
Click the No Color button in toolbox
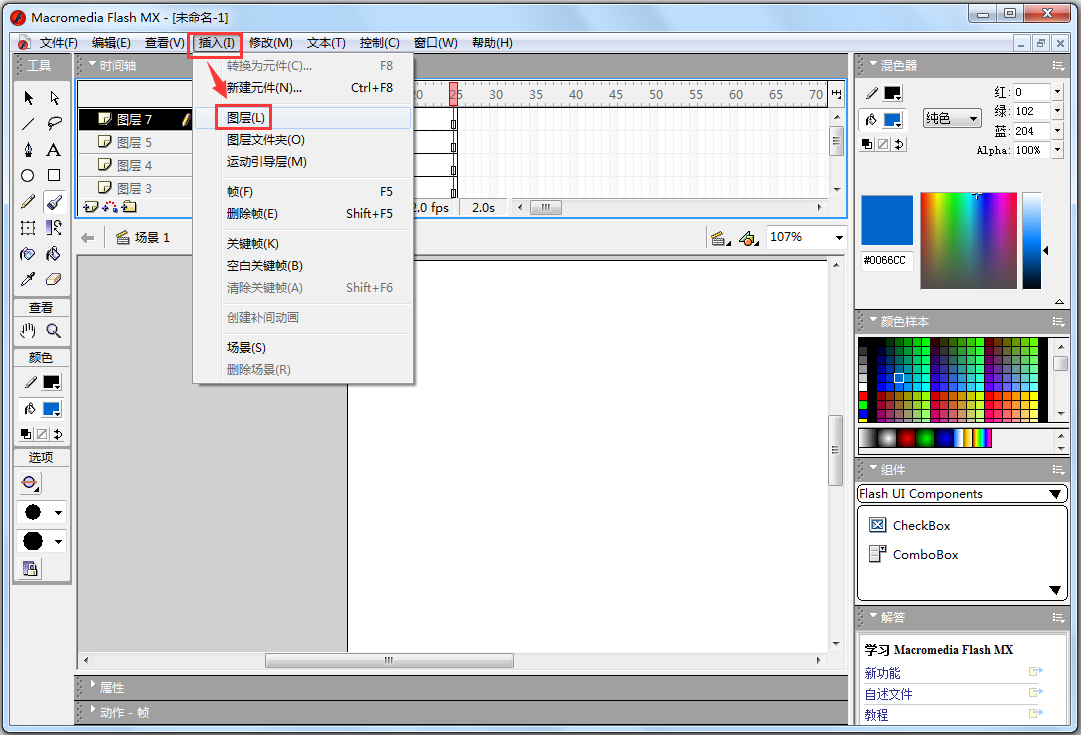pyautogui.click(x=42, y=434)
